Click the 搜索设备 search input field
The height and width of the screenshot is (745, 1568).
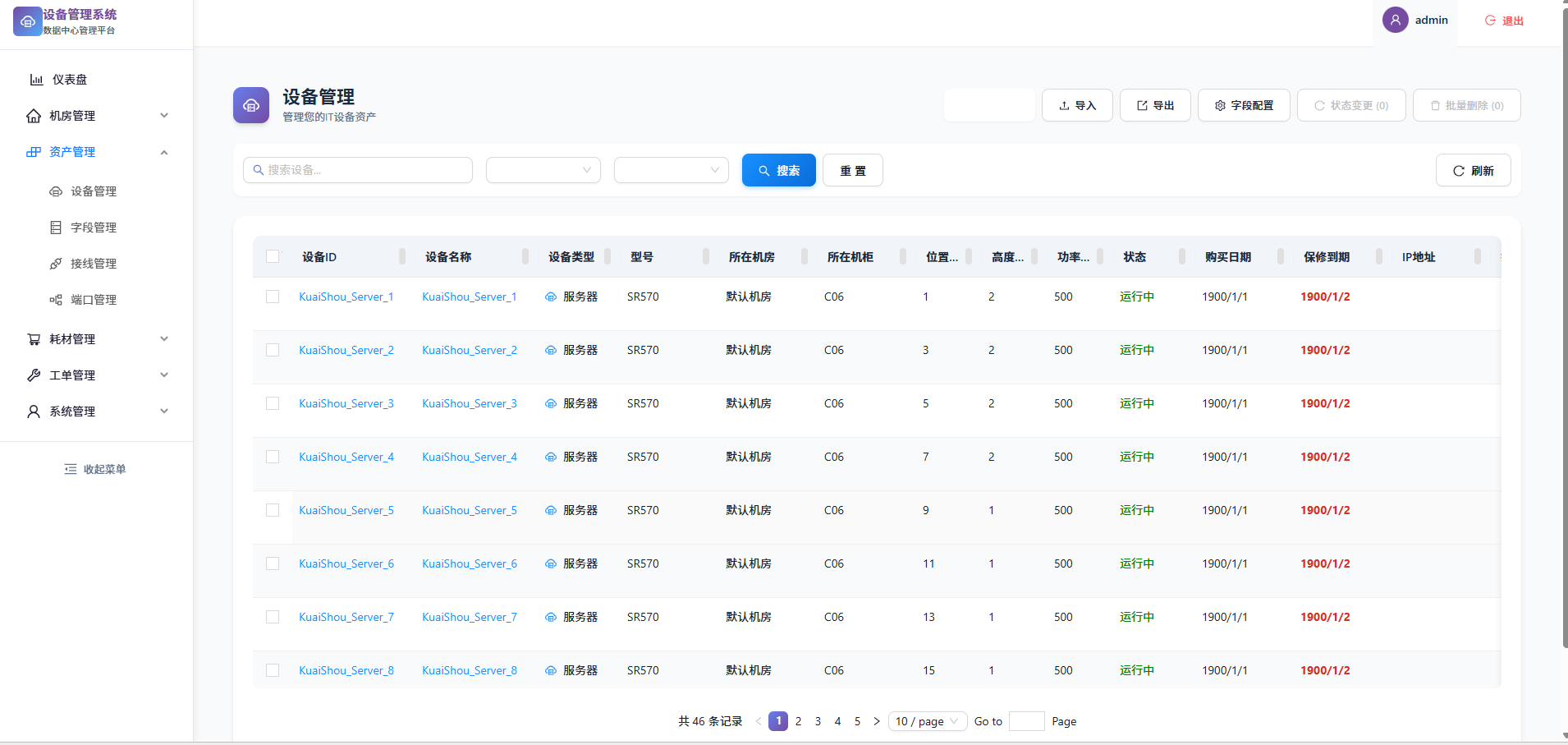(x=358, y=170)
